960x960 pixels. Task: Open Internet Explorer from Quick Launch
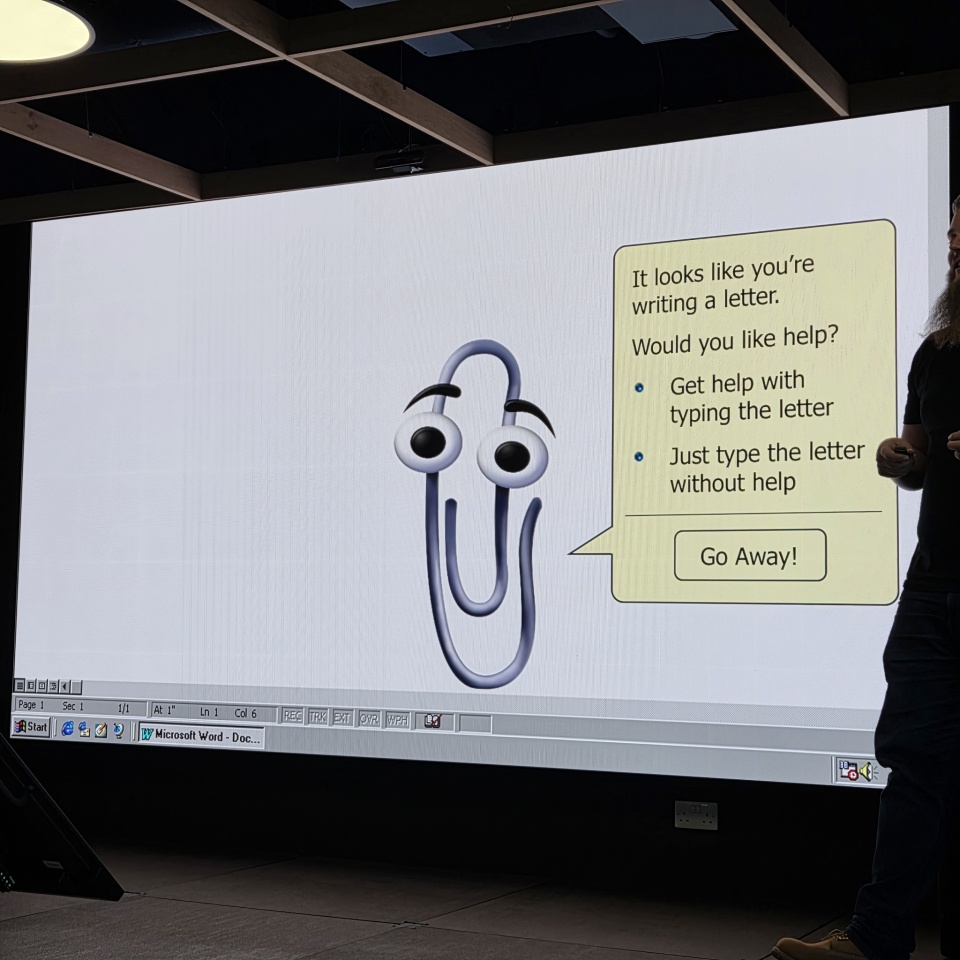point(67,729)
